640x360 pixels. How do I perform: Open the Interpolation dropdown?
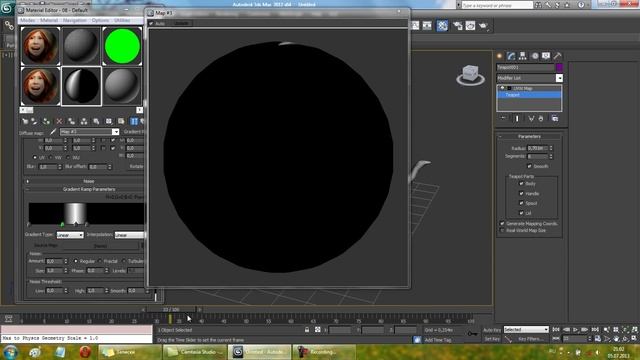tap(129, 235)
